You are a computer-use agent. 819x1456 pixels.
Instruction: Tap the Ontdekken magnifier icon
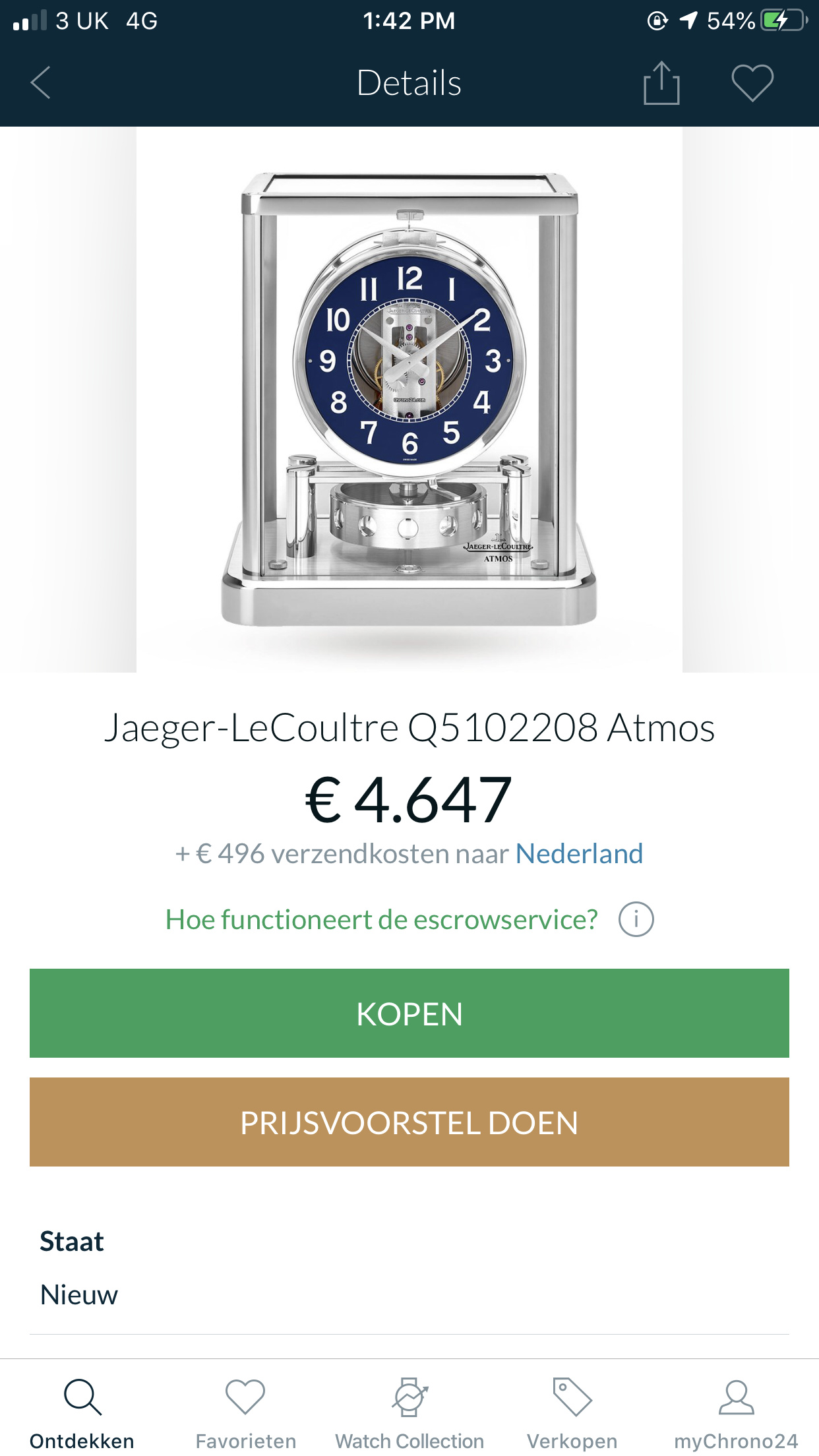pyautogui.click(x=82, y=1397)
